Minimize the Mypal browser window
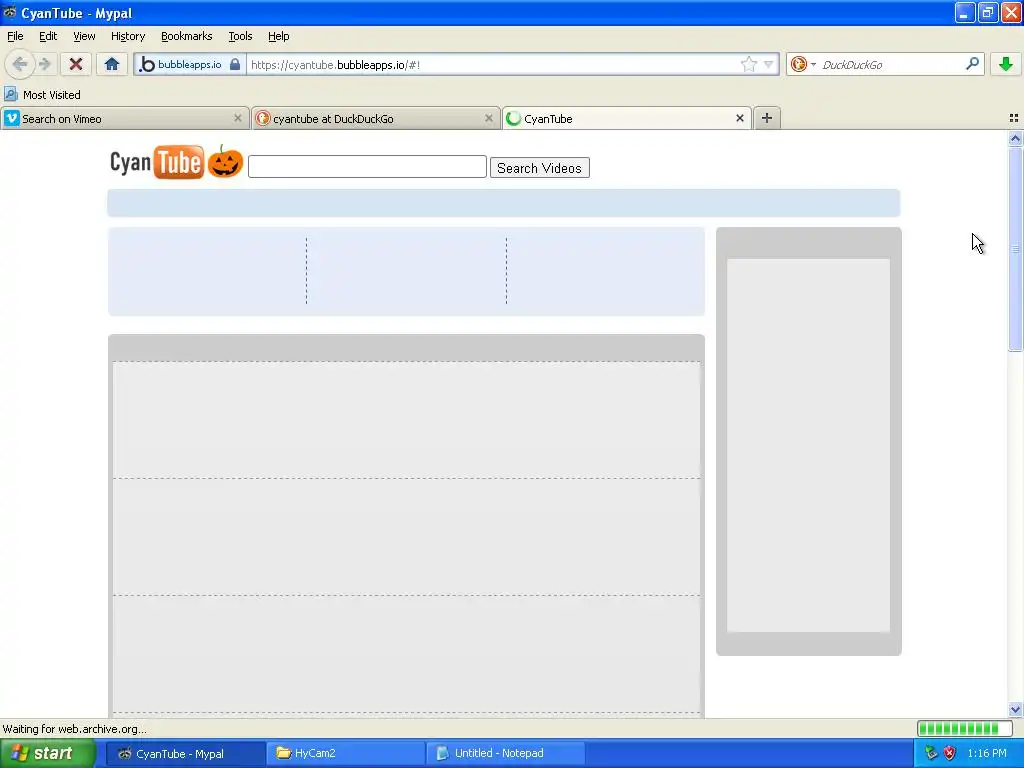Screen dimensions: 1024x768 965,12
